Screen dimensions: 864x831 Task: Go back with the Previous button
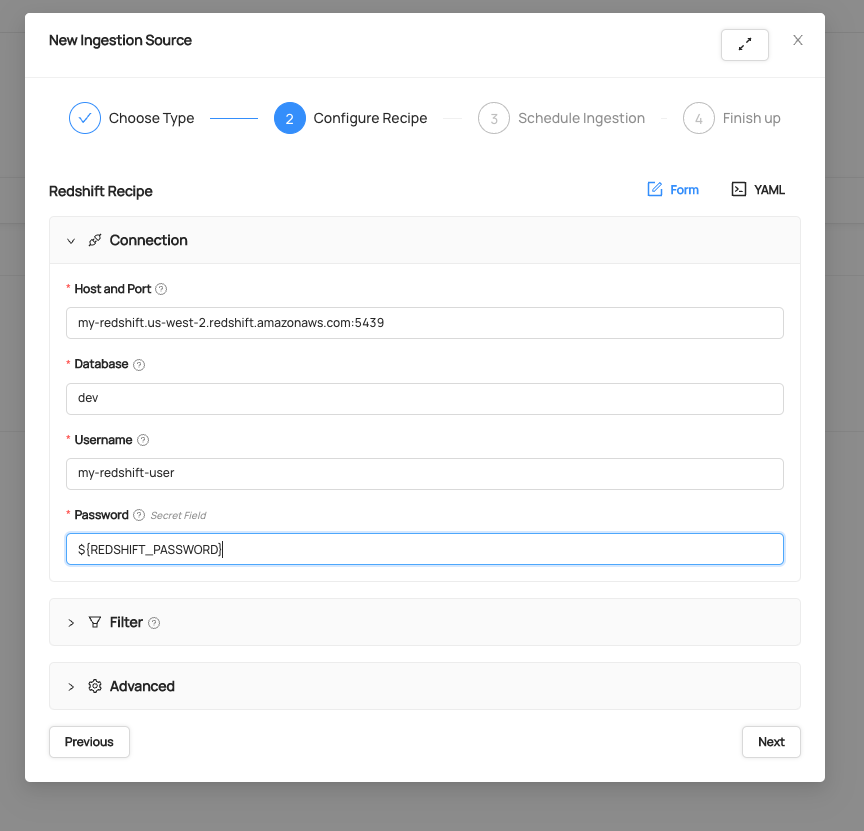pyautogui.click(x=89, y=742)
